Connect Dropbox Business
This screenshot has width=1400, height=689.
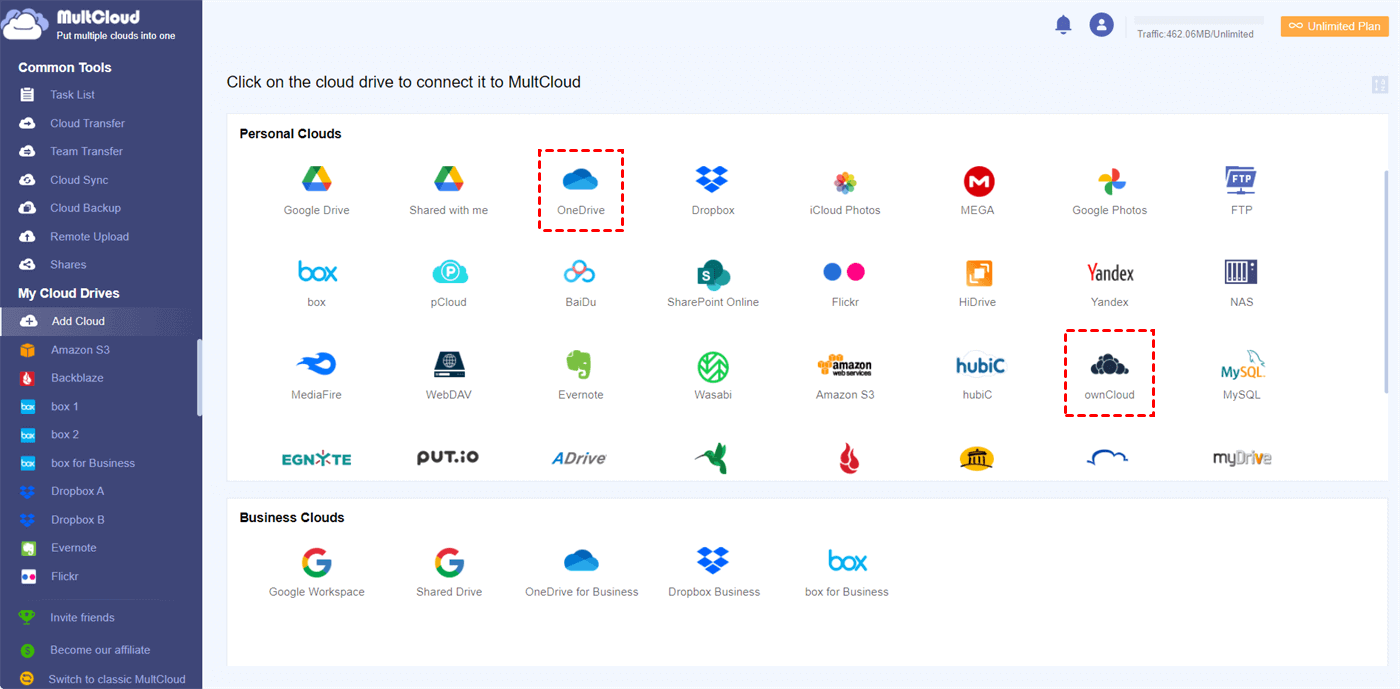tap(713, 573)
